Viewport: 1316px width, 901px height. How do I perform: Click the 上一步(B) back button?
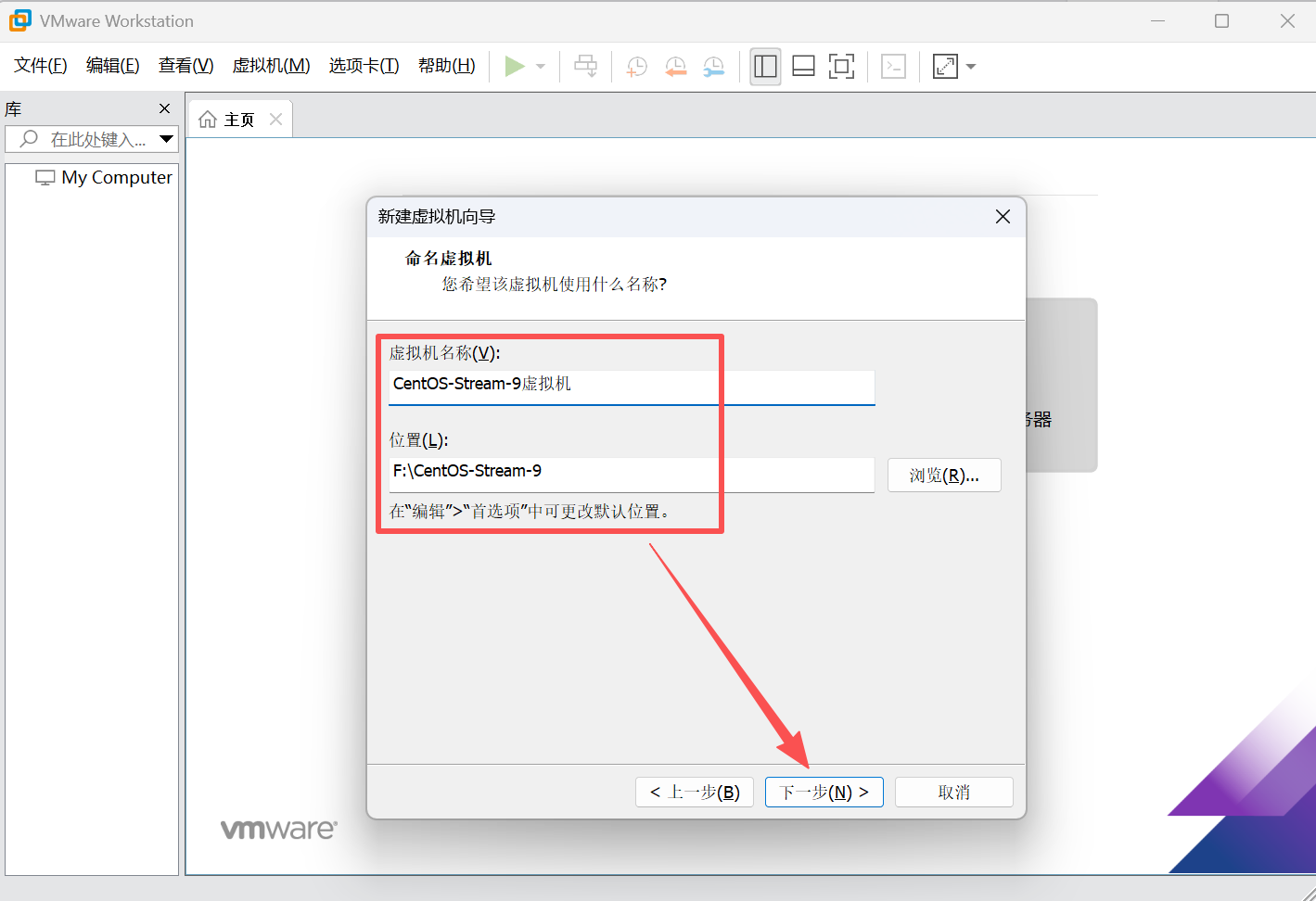tap(695, 793)
